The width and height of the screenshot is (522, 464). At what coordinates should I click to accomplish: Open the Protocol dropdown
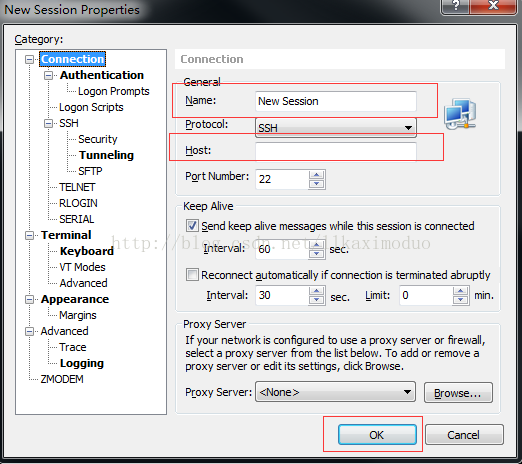point(336,127)
